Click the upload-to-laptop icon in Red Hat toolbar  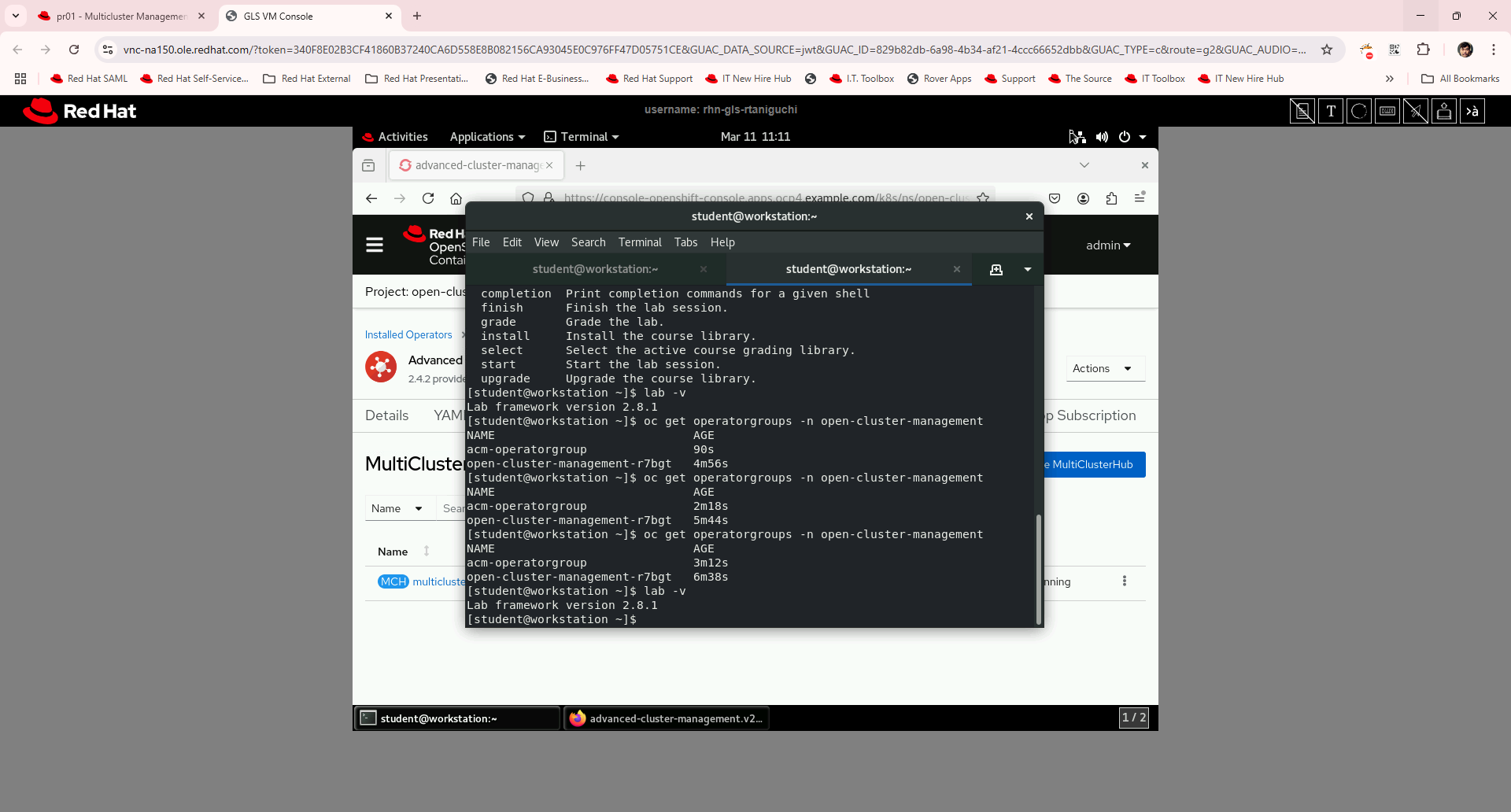click(1444, 111)
